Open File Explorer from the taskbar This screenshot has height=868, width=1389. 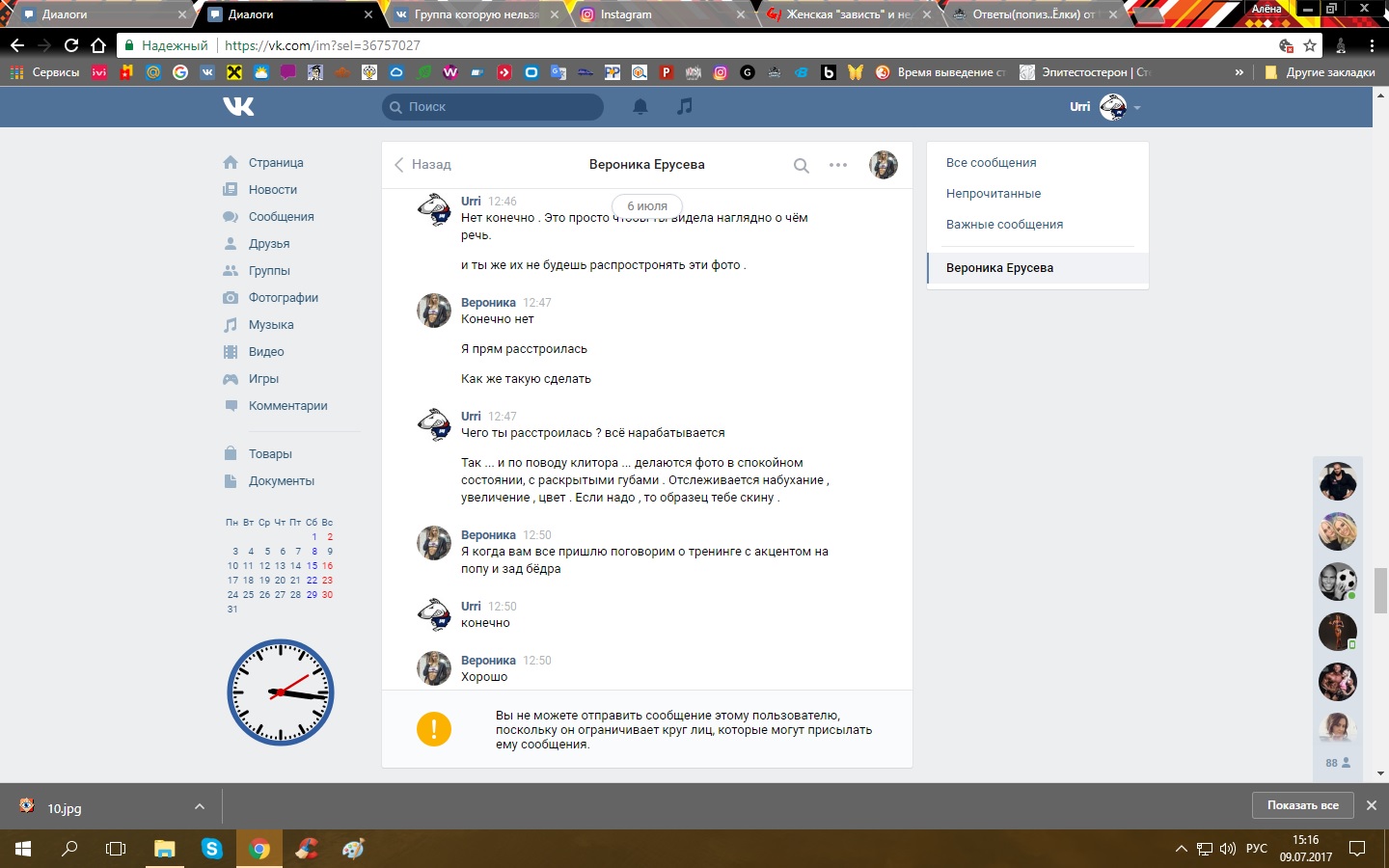point(164,849)
